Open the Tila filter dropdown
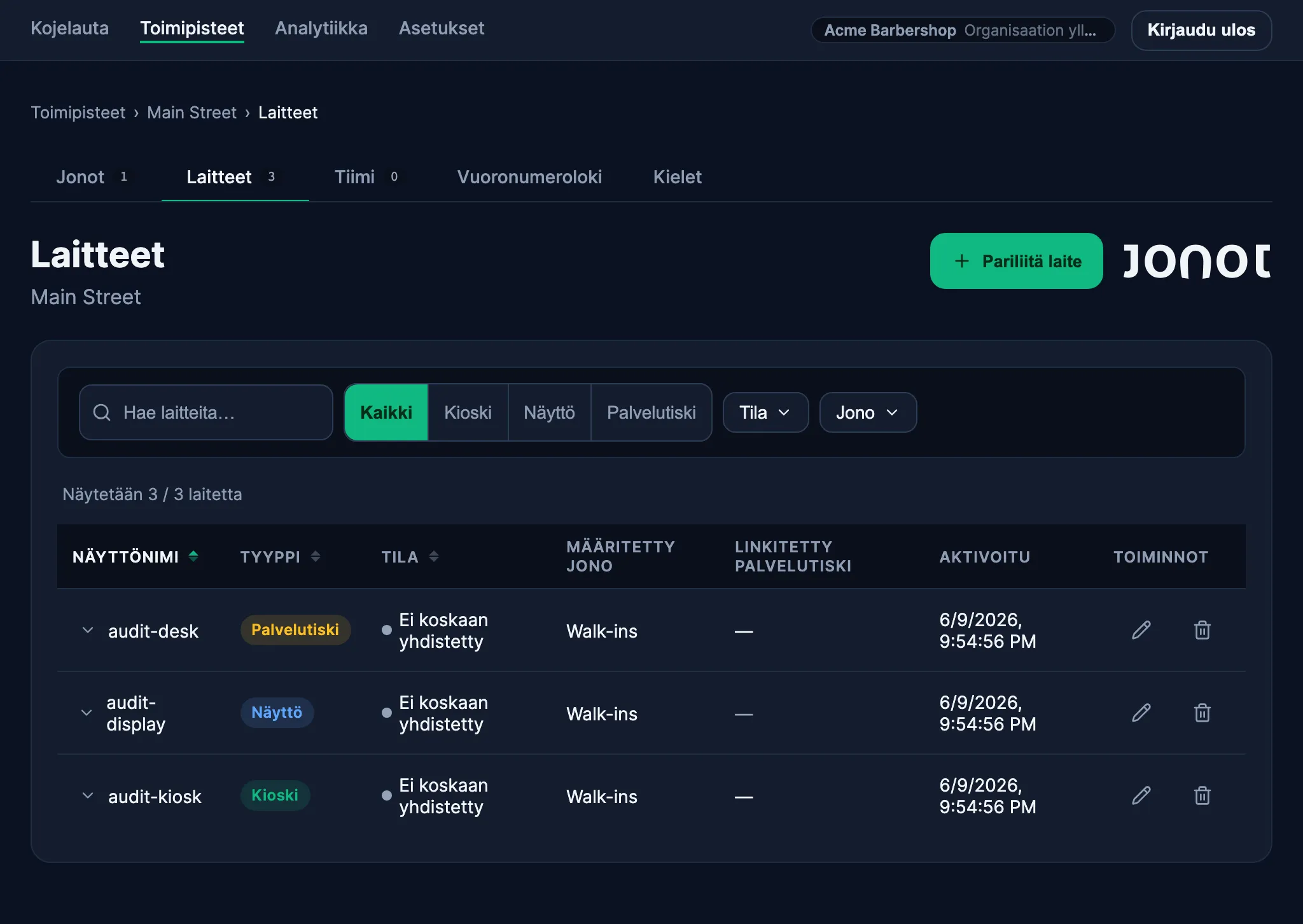 (765, 412)
